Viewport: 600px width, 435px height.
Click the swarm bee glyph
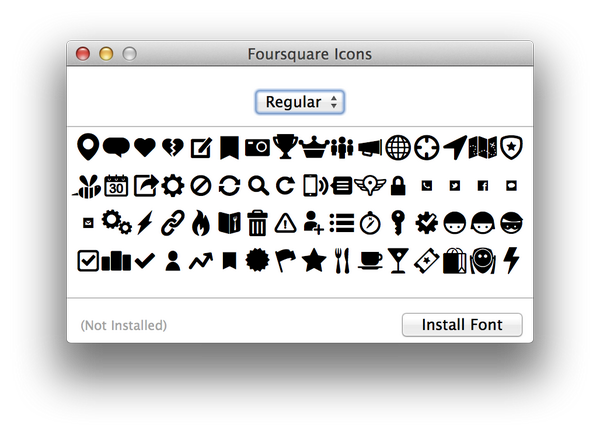pyautogui.click(x=87, y=187)
